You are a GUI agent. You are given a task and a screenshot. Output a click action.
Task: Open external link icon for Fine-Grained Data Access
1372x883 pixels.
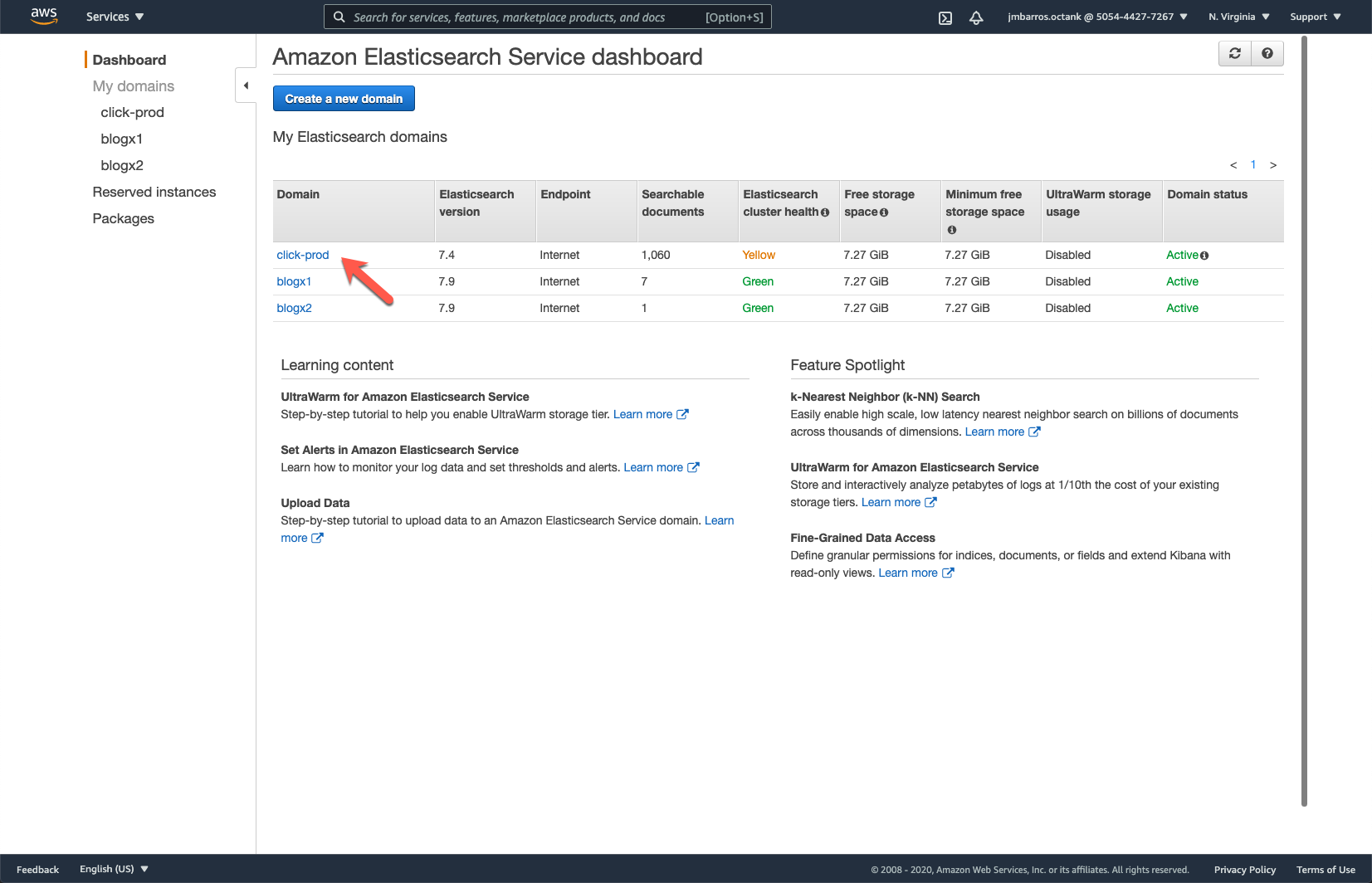(948, 573)
